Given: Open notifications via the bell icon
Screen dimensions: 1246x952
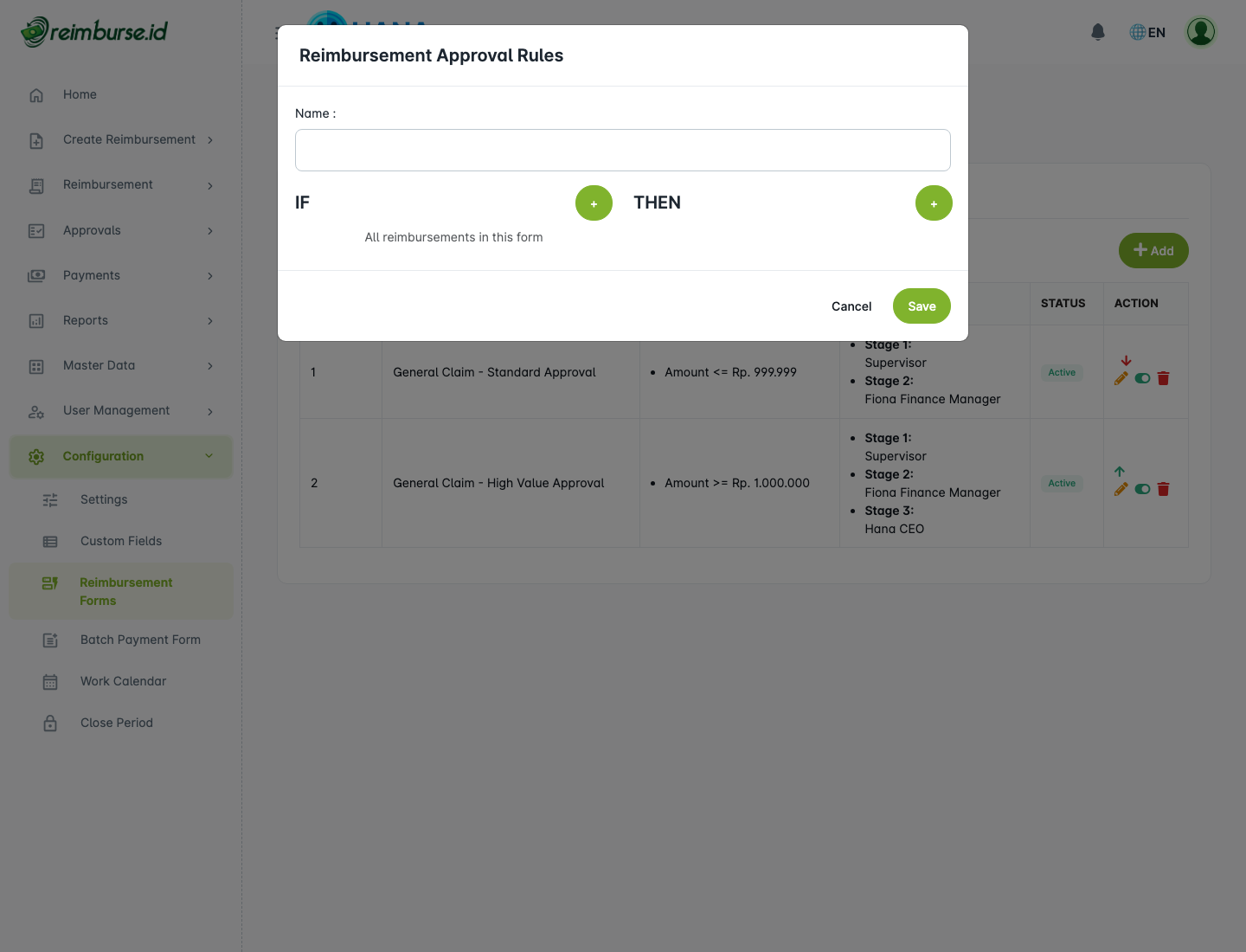Looking at the screenshot, I should [x=1097, y=31].
